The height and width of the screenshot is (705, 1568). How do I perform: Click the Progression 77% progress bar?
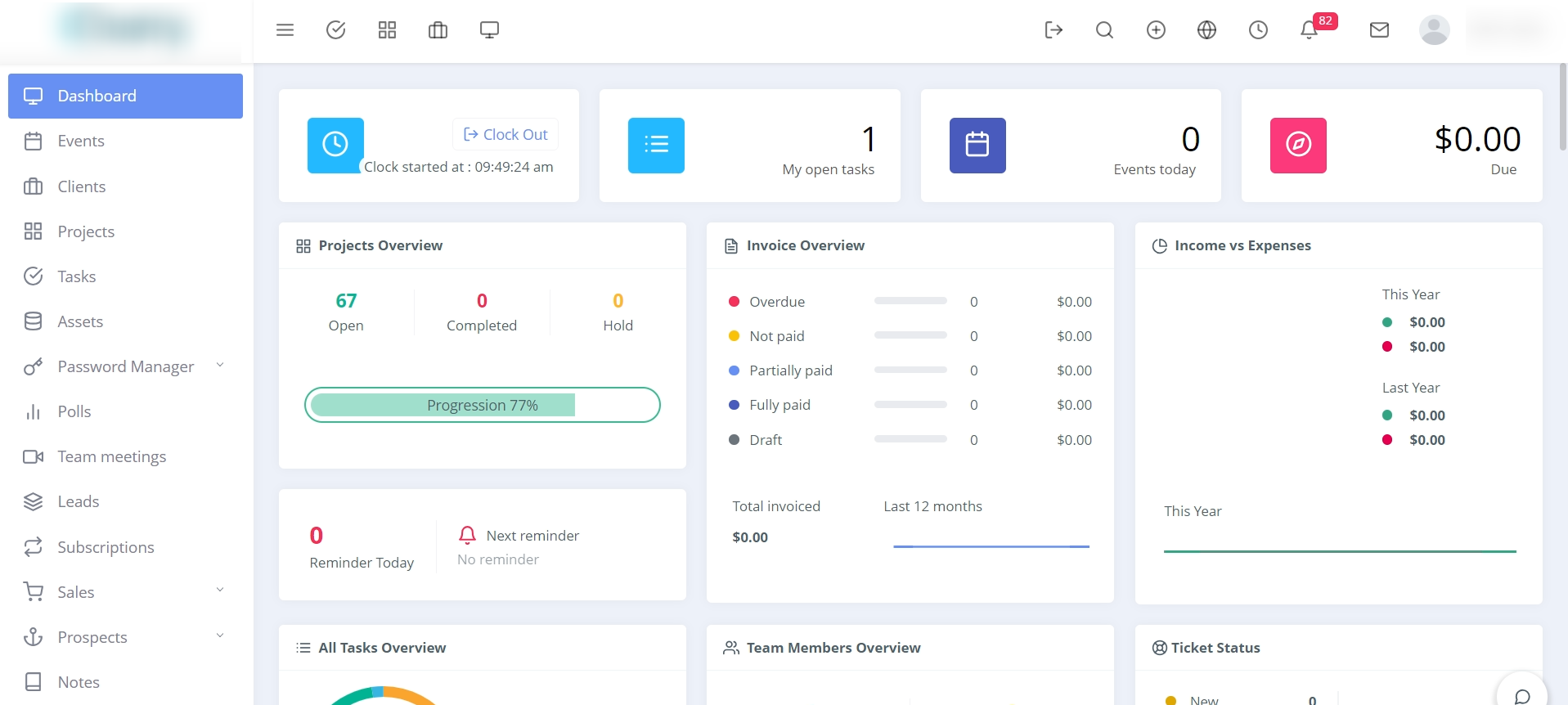[482, 405]
